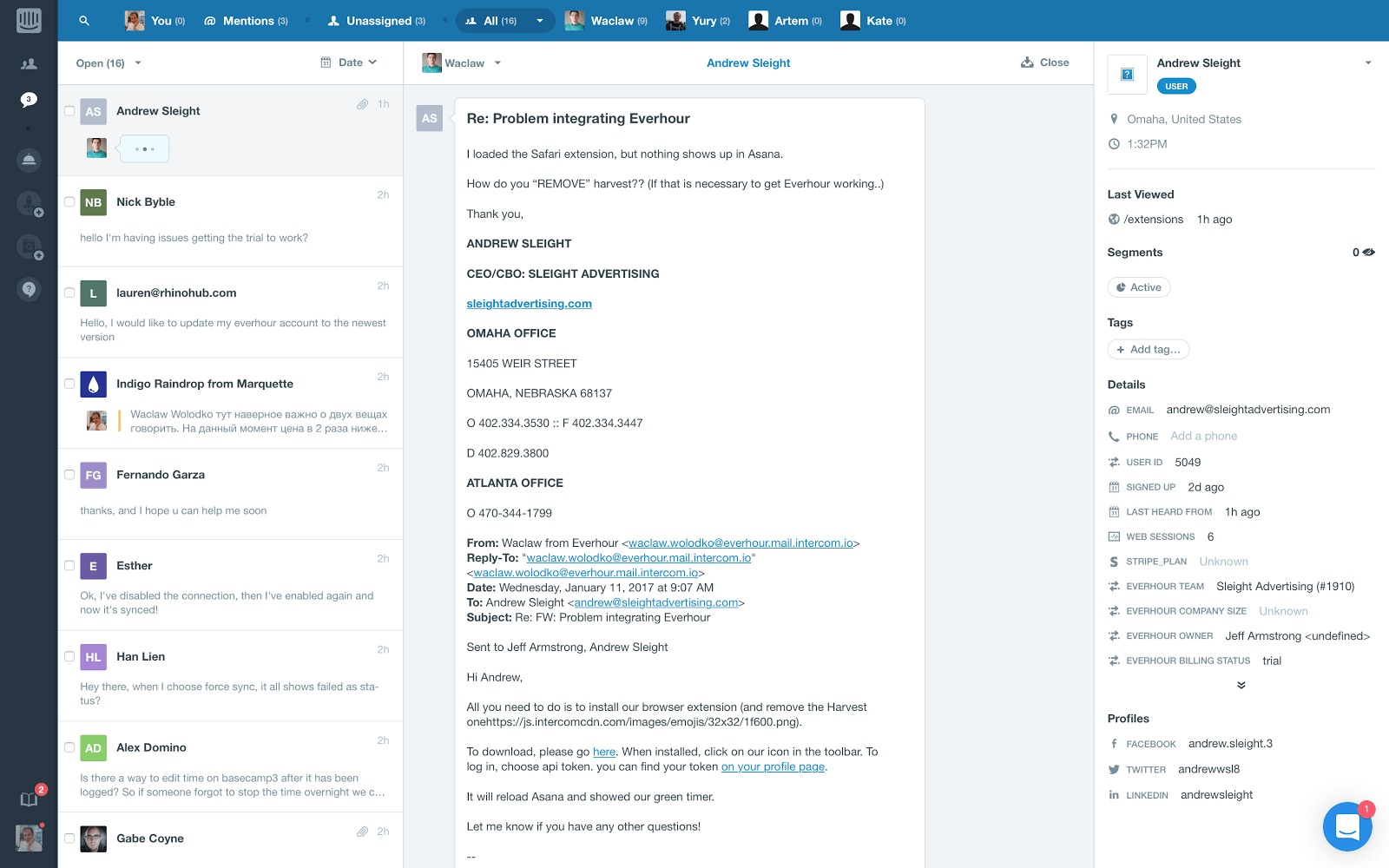Open the help question mark sidebar icon
Viewport: 1389px width, 868px height.
click(29, 289)
